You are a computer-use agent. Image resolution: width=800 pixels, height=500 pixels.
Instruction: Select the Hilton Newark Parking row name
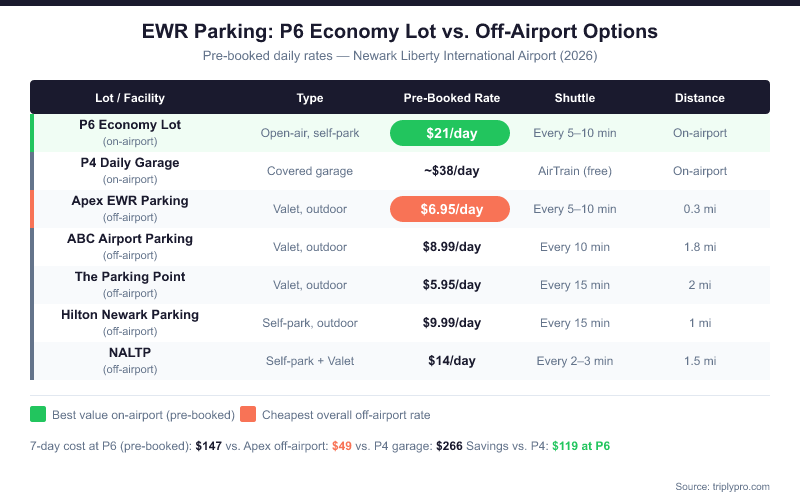point(130,315)
